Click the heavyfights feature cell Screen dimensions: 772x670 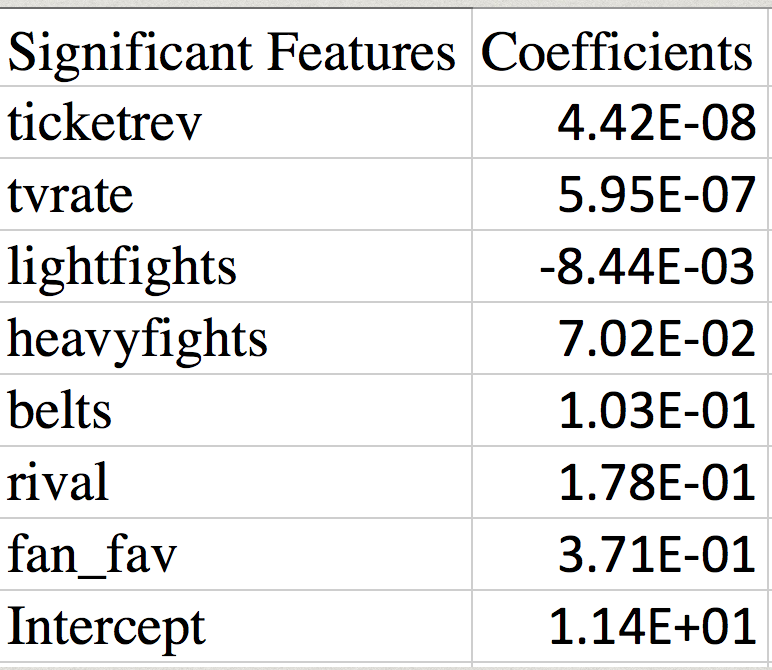pyautogui.click(x=138, y=339)
